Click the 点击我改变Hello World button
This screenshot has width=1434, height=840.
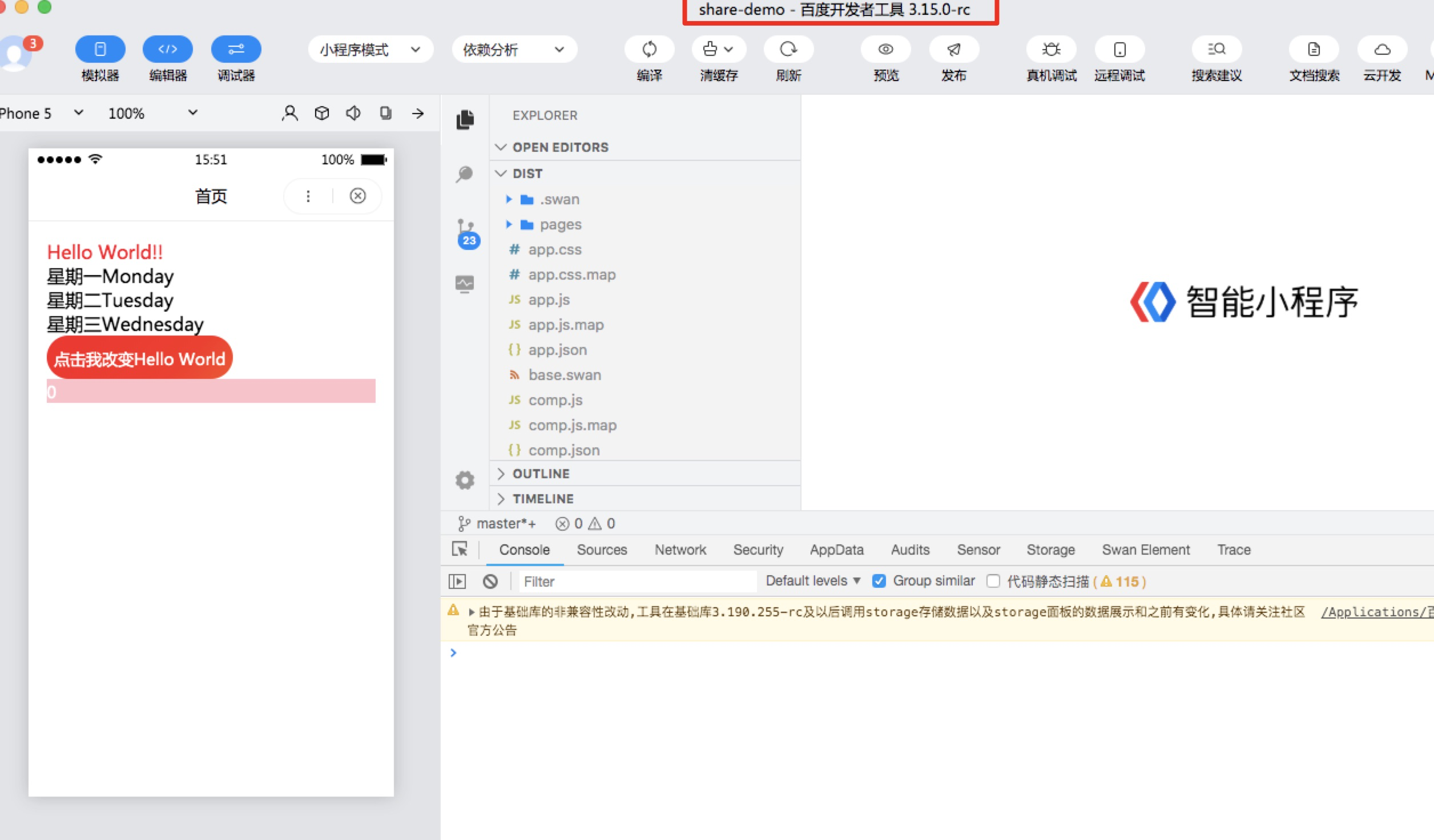tap(139, 358)
